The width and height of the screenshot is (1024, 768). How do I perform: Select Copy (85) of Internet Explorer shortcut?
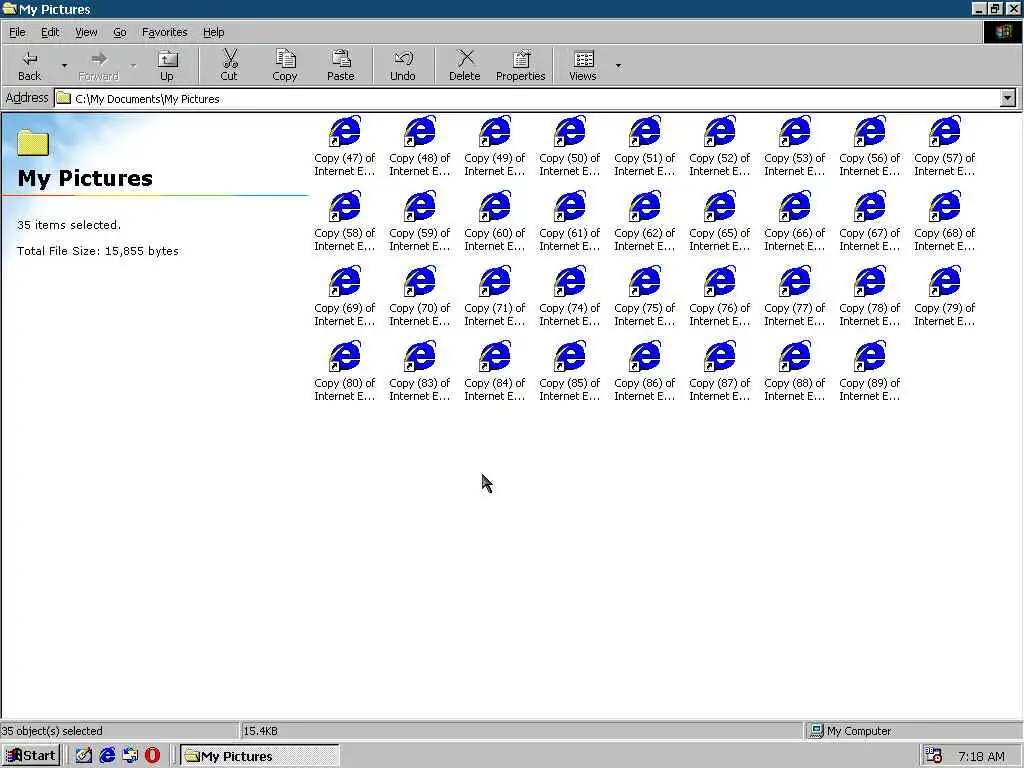click(x=570, y=371)
